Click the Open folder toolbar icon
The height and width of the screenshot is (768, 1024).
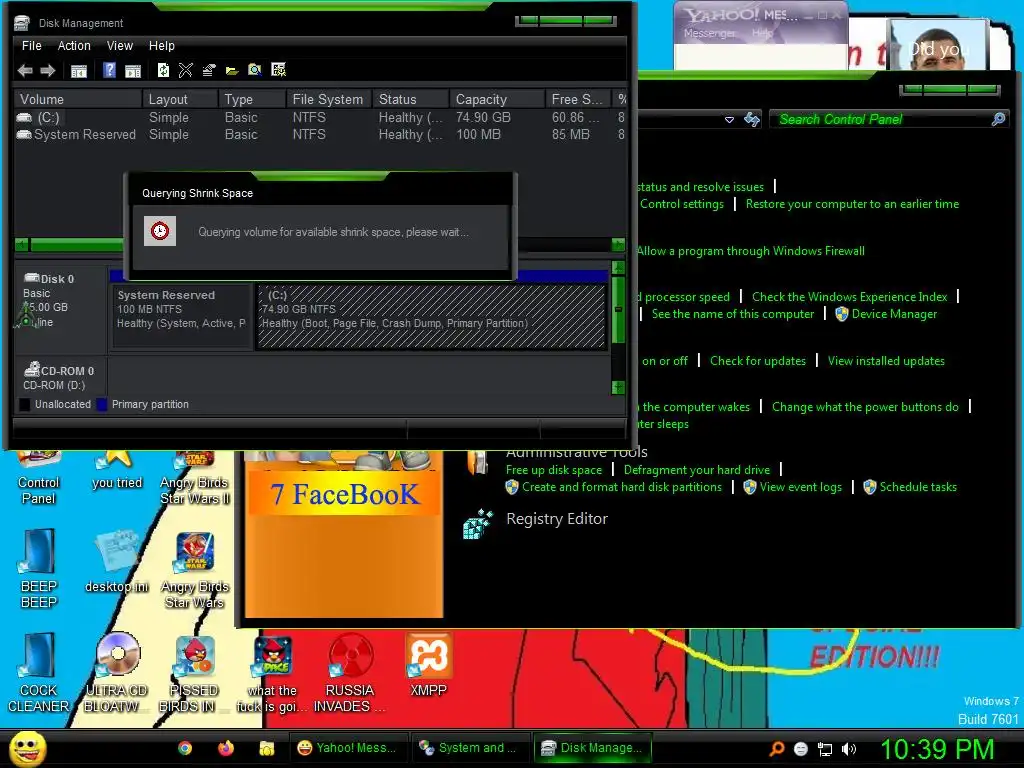click(232, 71)
